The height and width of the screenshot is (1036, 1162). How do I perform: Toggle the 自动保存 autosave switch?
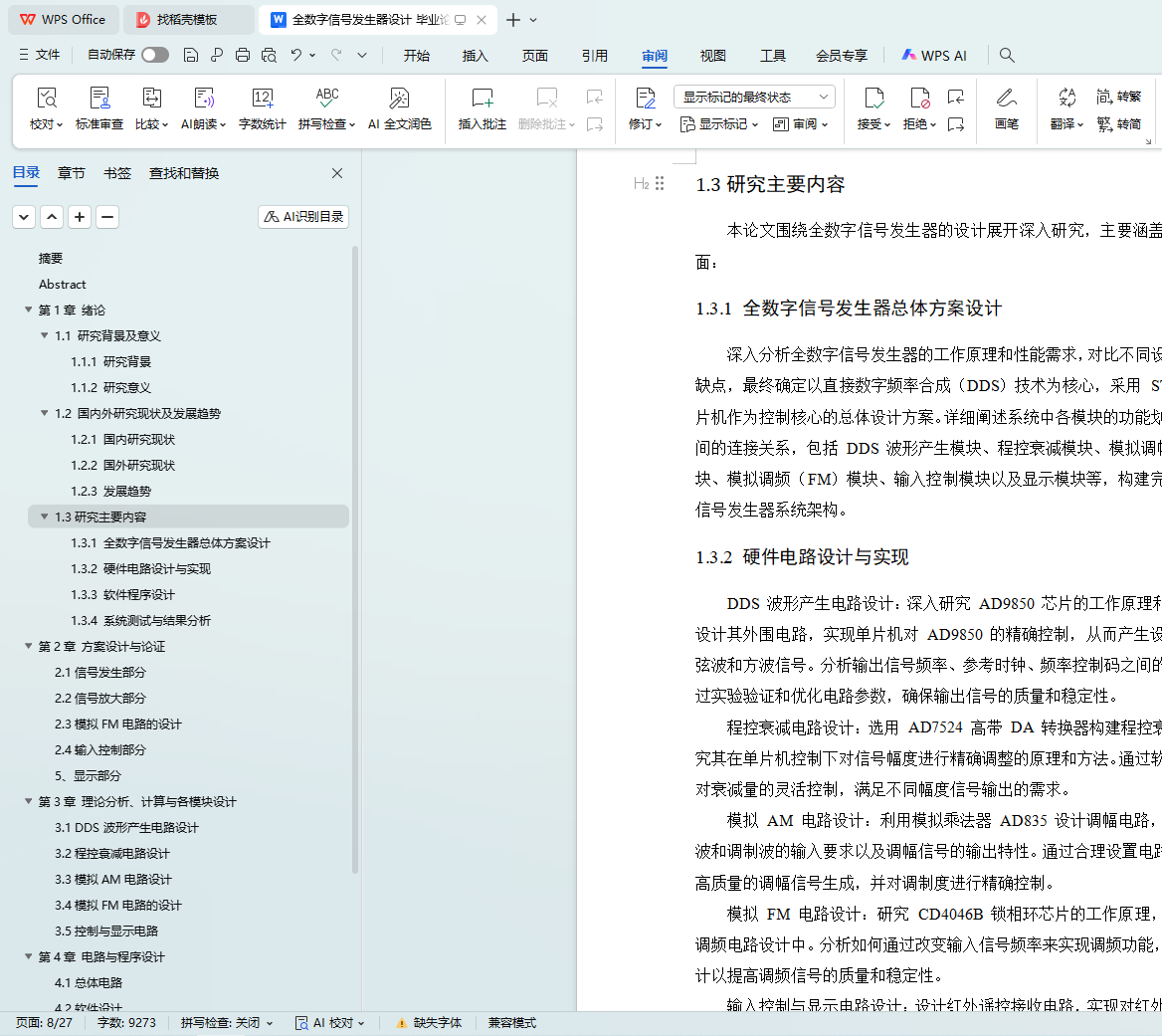click(x=155, y=56)
